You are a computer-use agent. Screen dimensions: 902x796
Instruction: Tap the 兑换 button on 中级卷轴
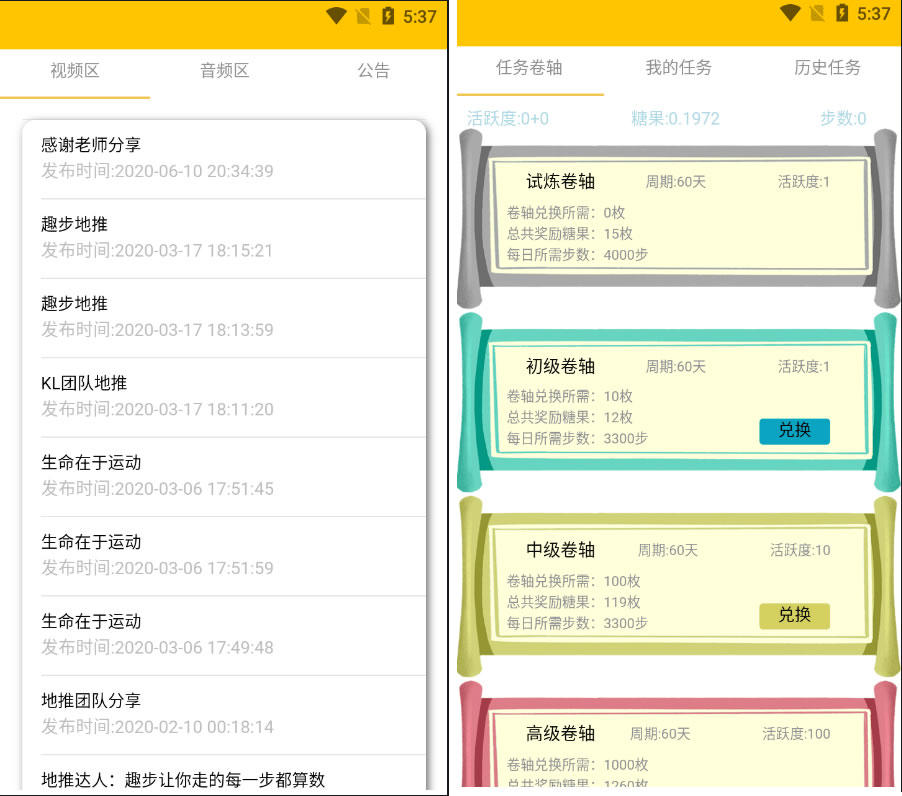coord(794,615)
